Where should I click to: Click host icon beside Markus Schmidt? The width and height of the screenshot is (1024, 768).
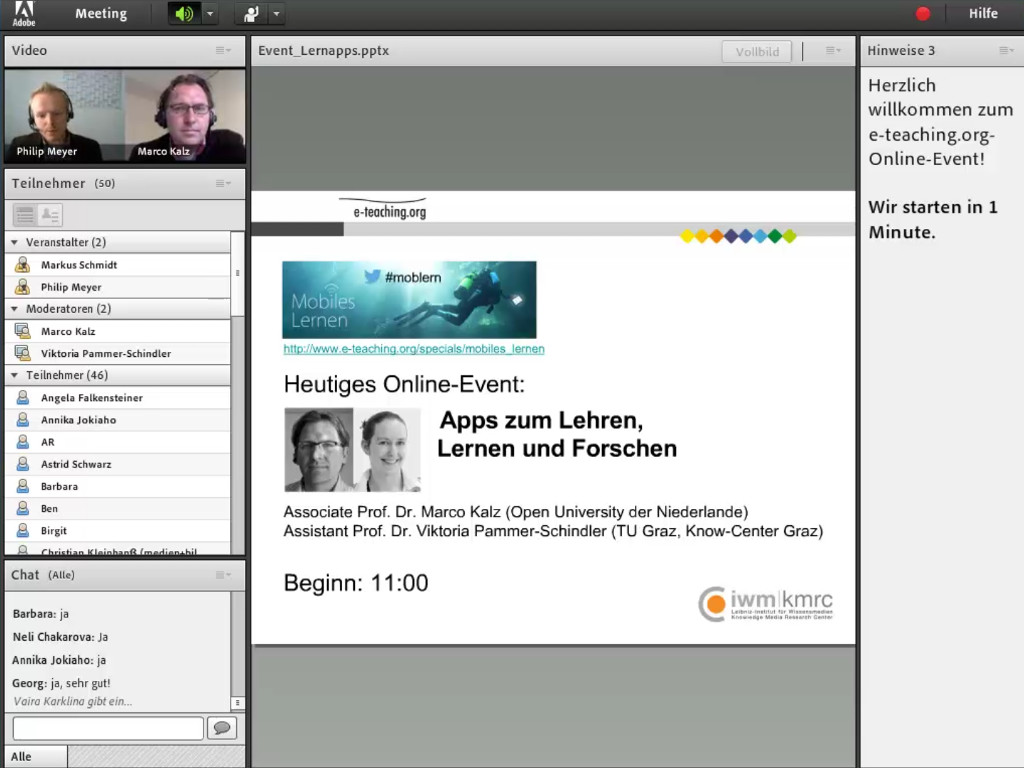pyautogui.click(x=23, y=264)
